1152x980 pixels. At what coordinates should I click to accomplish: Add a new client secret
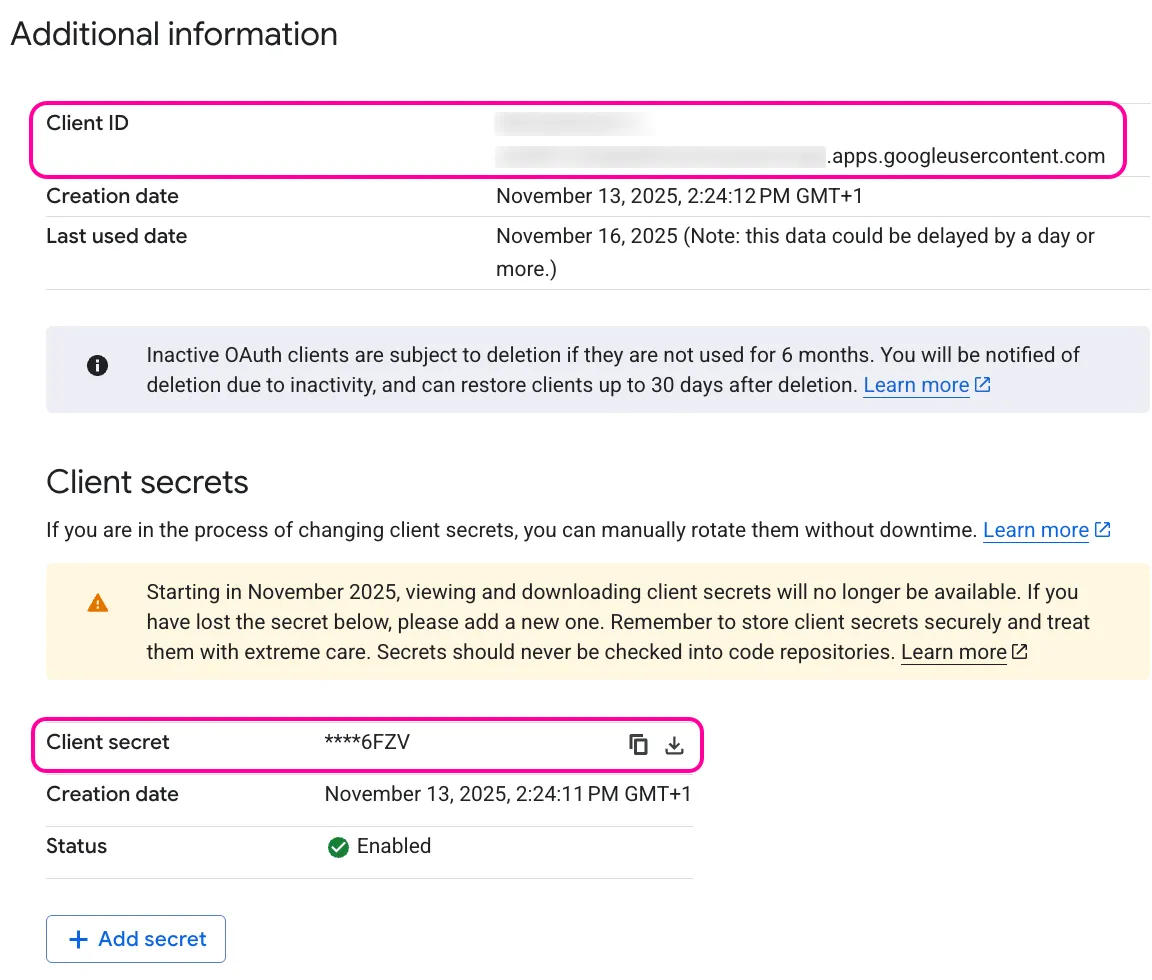click(136, 939)
